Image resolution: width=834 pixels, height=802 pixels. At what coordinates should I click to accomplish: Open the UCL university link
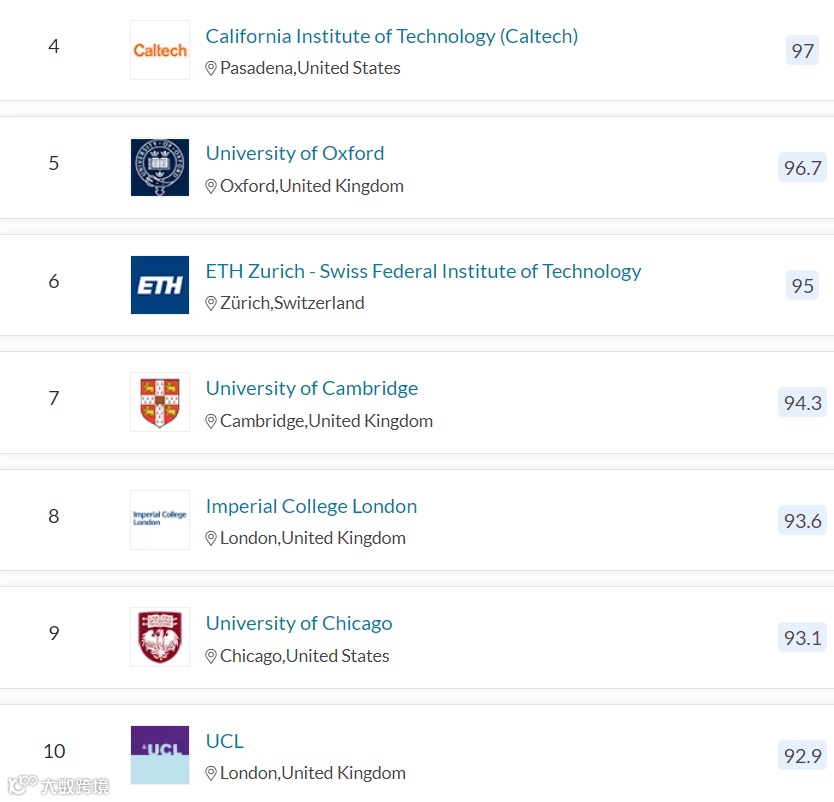point(225,741)
